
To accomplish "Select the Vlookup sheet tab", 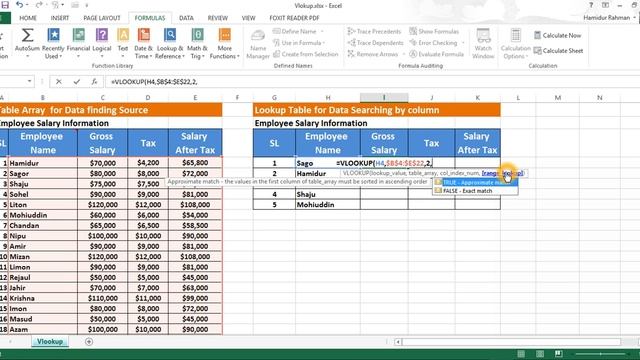I will click(50, 342).
